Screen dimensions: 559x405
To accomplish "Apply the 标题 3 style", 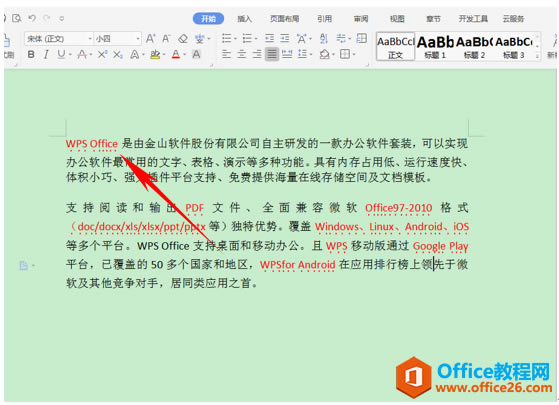I will (x=514, y=46).
